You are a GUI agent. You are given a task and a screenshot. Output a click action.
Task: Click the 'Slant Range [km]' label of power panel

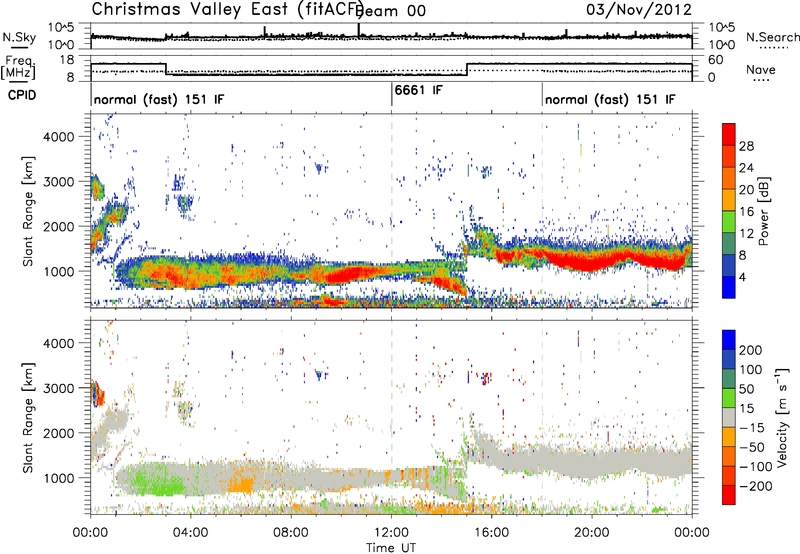28,211
